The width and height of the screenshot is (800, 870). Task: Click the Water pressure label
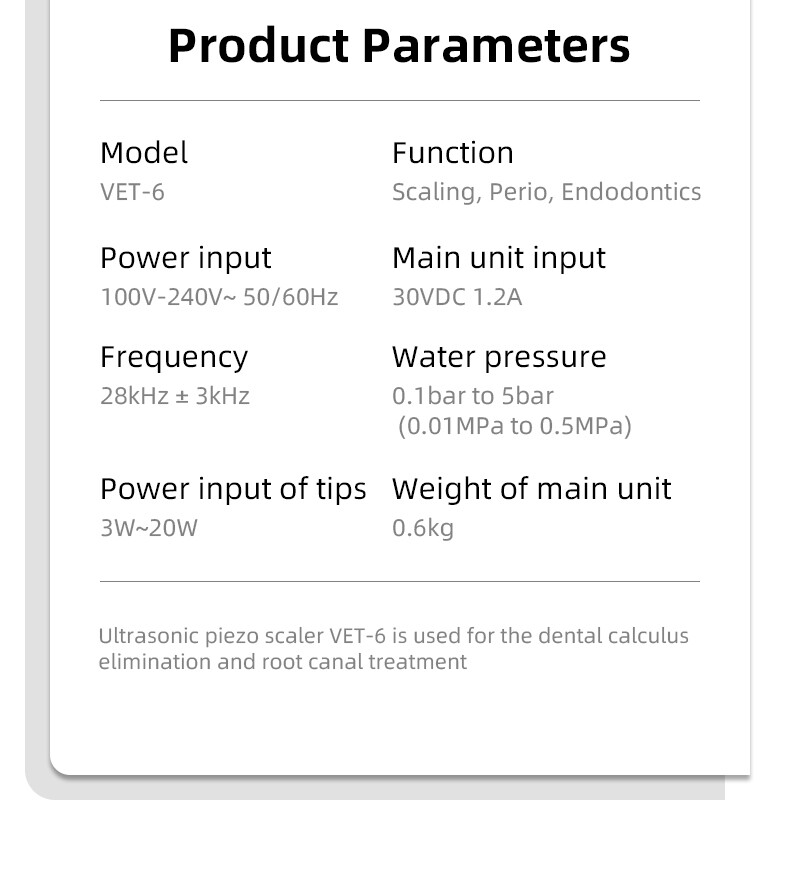[x=499, y=357]
